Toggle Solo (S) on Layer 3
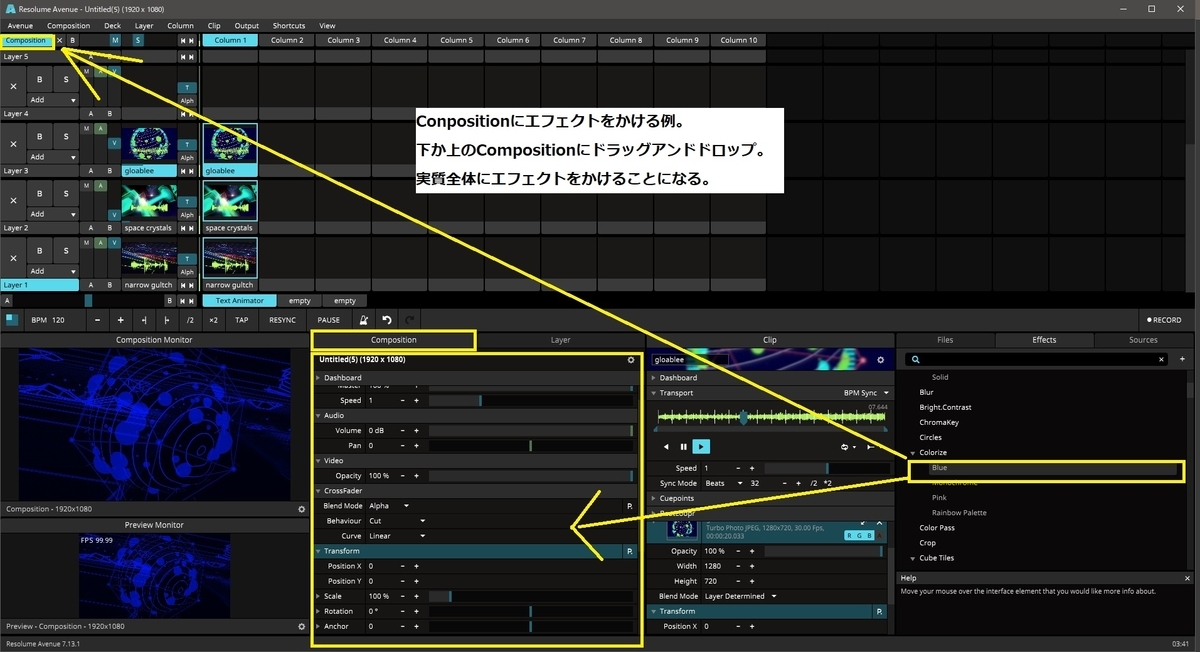Viewport: 1200px width, 652px height. [66, 137]
